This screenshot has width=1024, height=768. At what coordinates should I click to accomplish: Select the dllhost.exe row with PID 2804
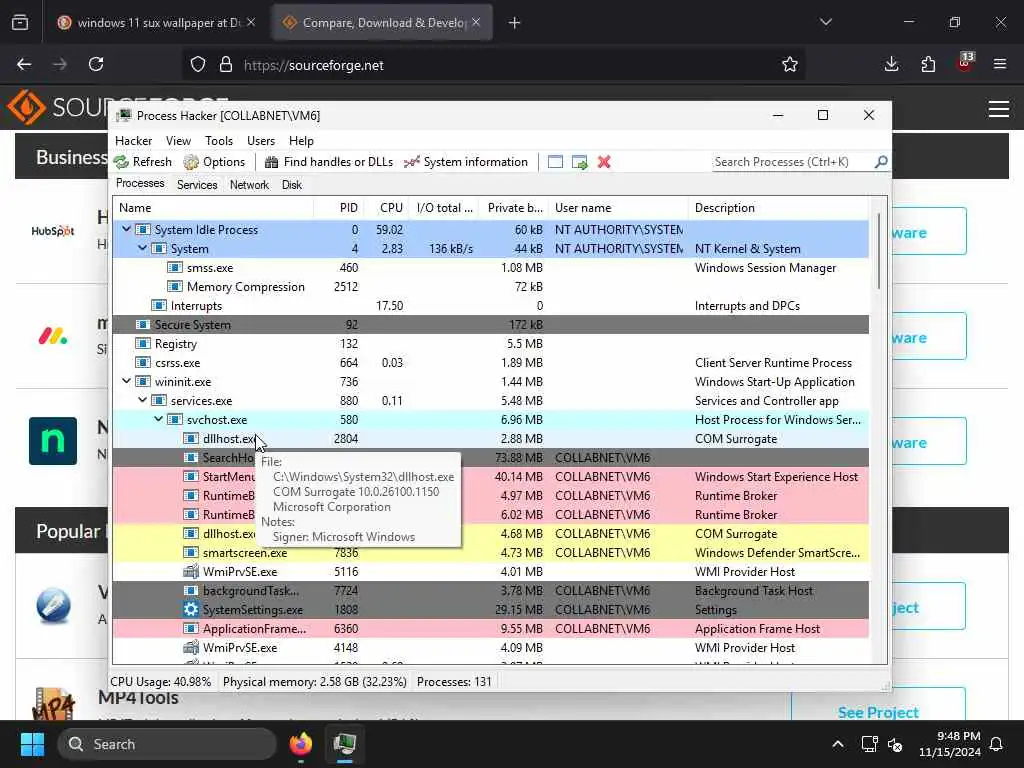point(490,438)
